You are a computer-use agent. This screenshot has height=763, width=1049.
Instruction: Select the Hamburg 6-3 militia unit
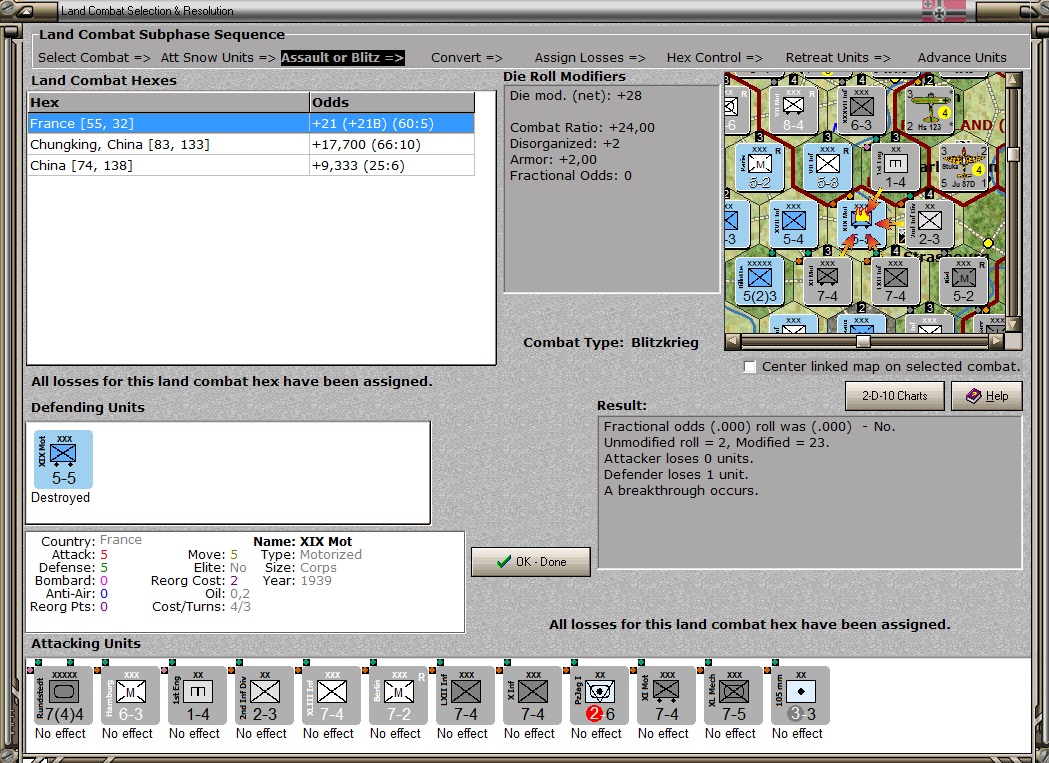tap(130, 695)
